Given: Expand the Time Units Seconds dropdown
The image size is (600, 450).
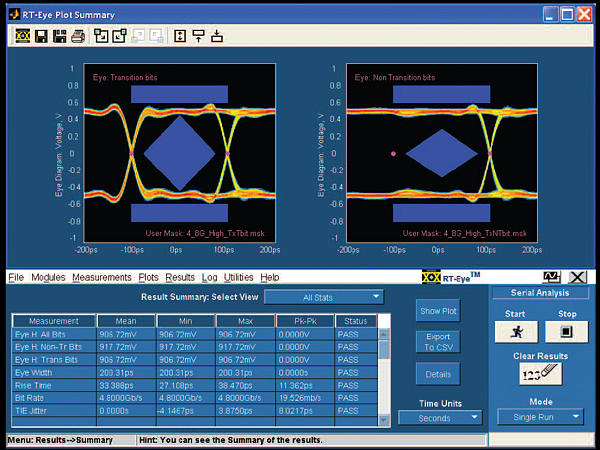Looking at the screenshot, I should [439, 417].
